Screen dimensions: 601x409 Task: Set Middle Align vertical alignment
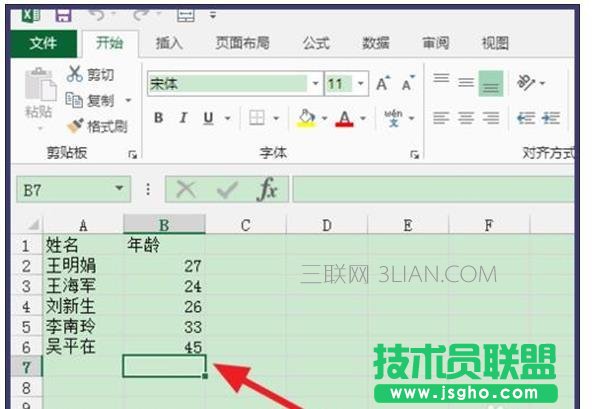click(466, 82)
